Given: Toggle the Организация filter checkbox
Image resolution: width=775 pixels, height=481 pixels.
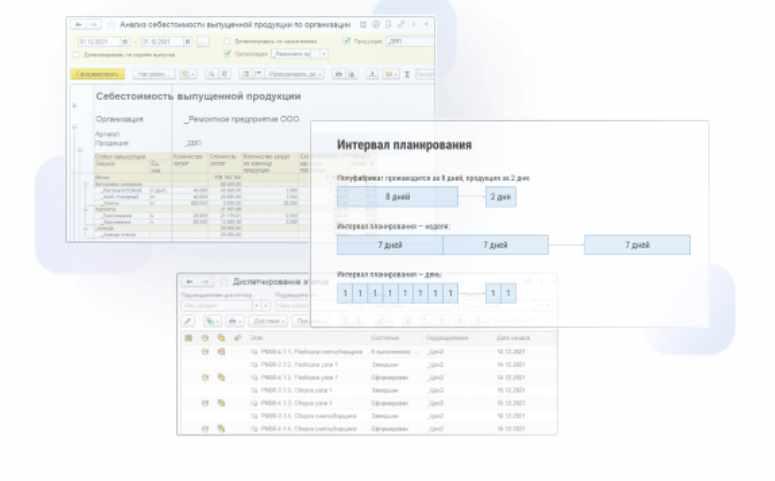Looking at the screenshot, I should pos(228,54).
